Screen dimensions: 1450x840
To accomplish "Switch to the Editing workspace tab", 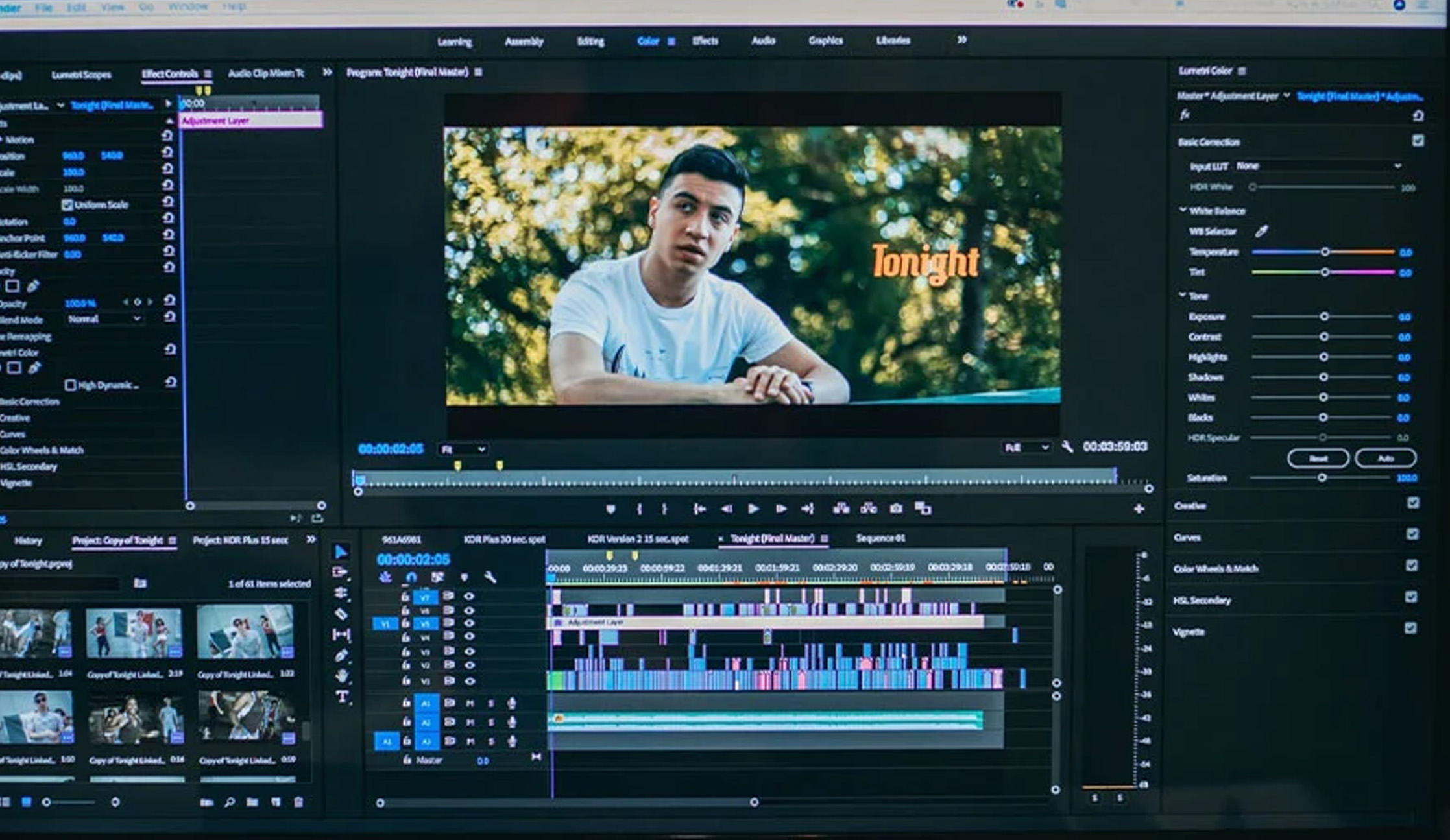I will 590,42.
